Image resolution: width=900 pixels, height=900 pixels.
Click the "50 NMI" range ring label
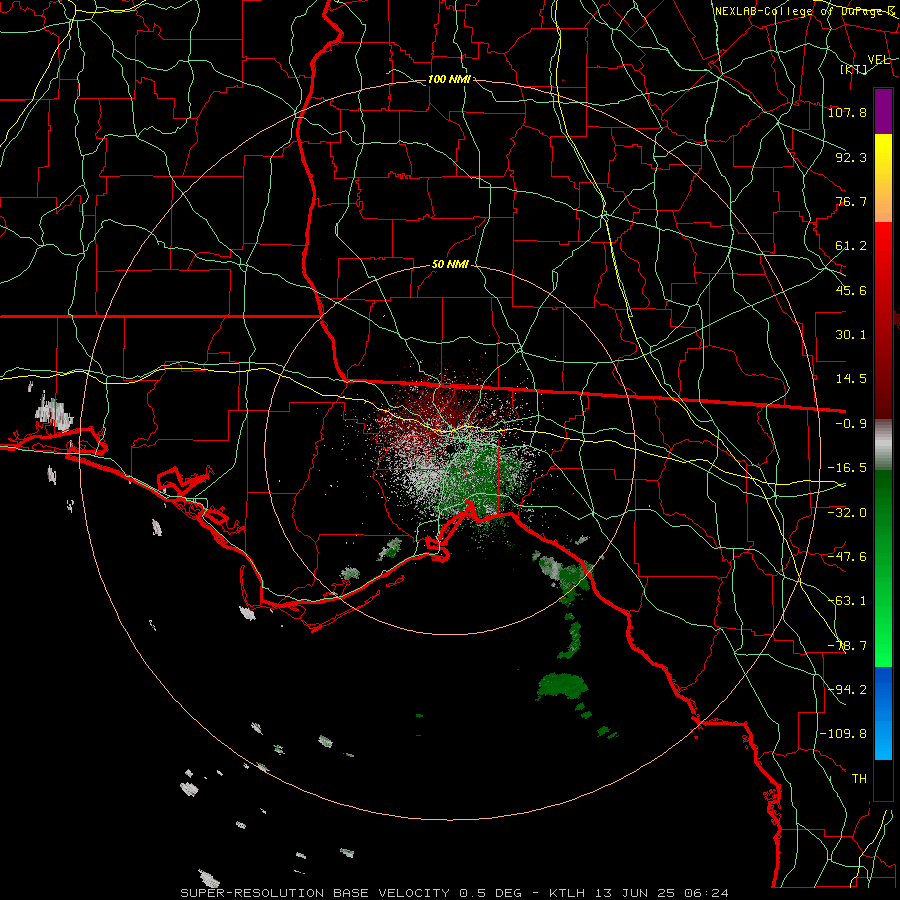[x=450, y=265]
